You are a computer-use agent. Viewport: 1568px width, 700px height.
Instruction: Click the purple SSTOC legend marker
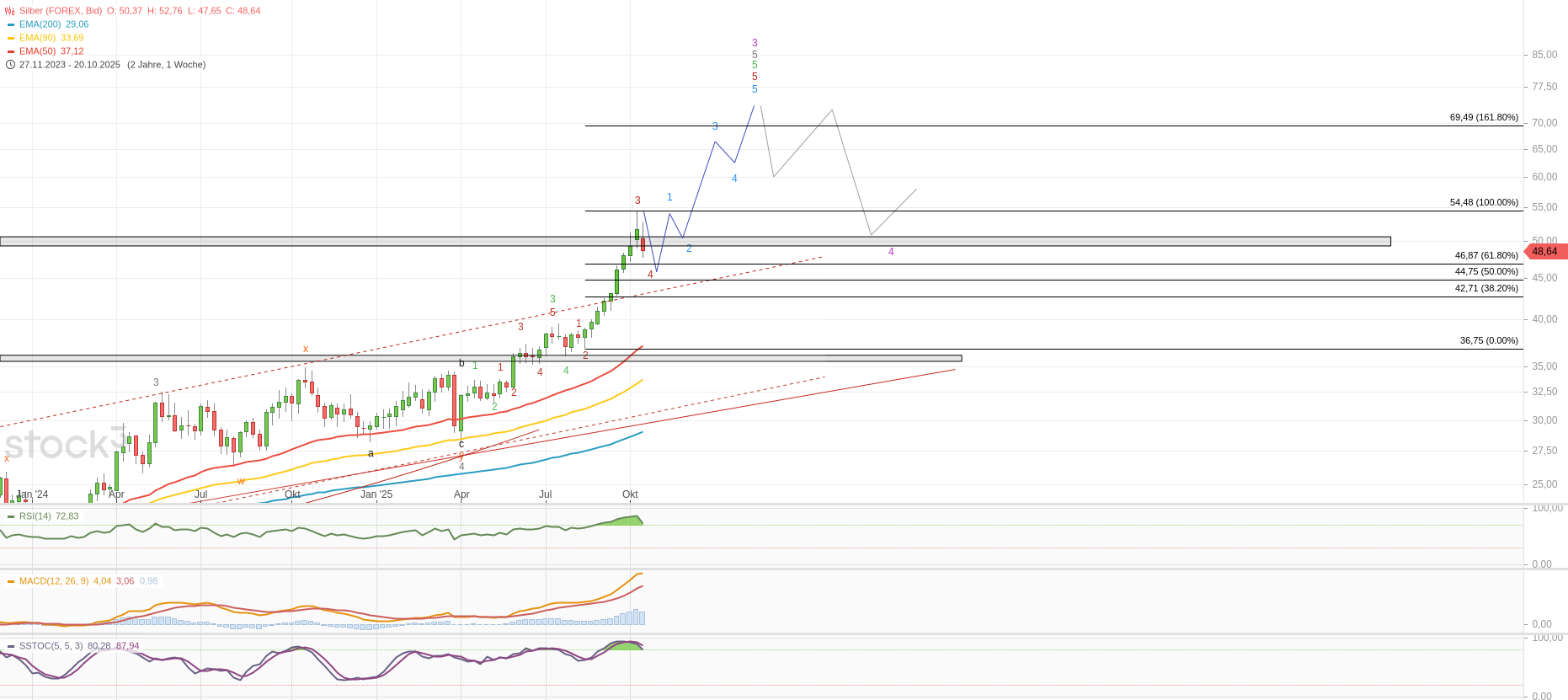[x=11, y=646]
